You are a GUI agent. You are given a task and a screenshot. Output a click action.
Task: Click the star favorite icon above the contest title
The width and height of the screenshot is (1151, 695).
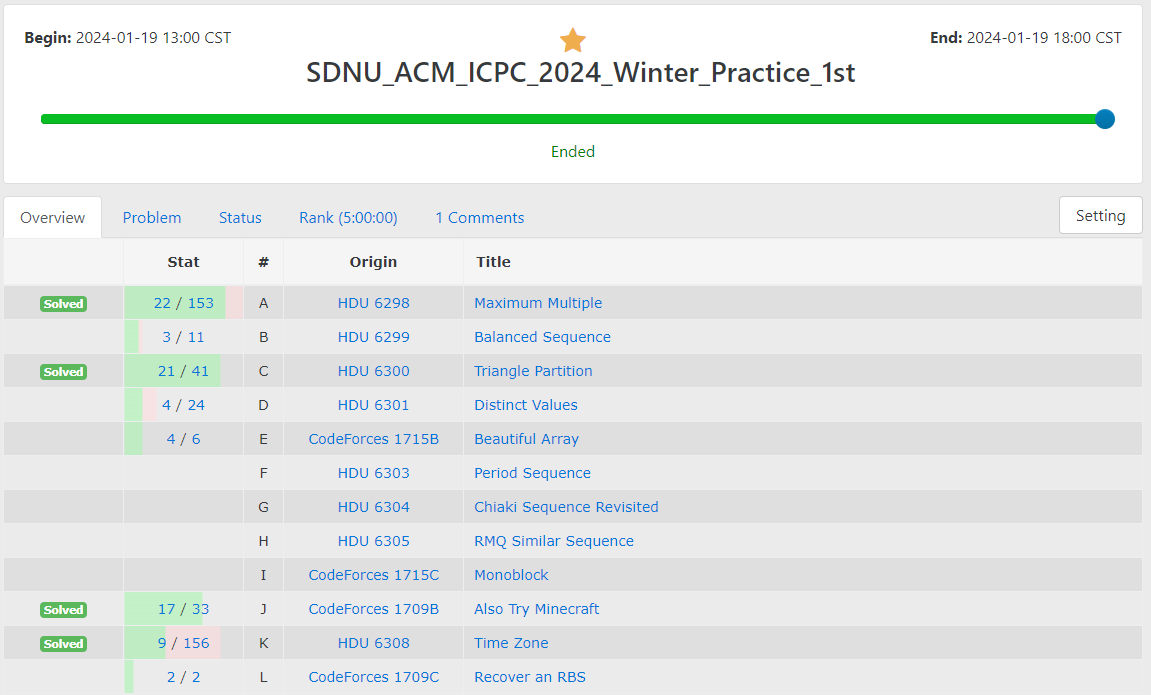coord(572,39)
